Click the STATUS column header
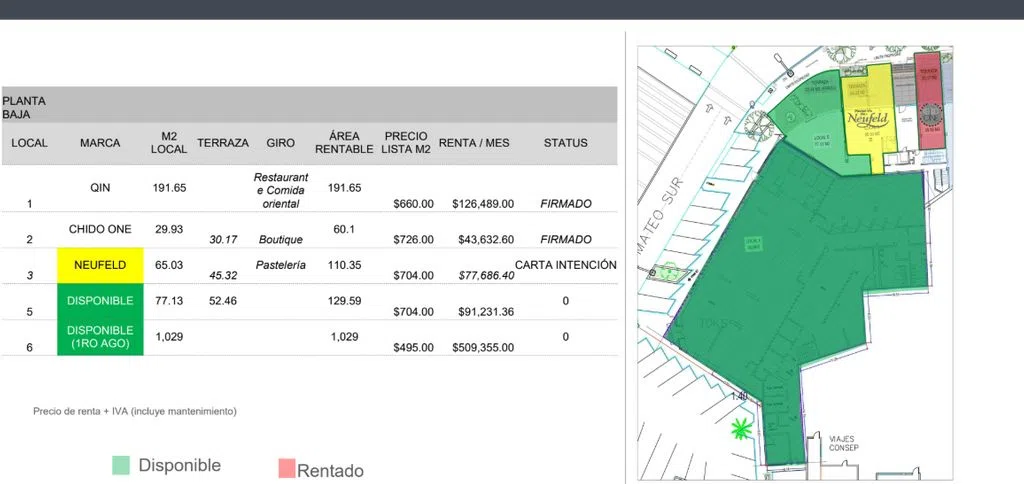This screenshot has height=484, width=1024. click(x=566, y=143)
